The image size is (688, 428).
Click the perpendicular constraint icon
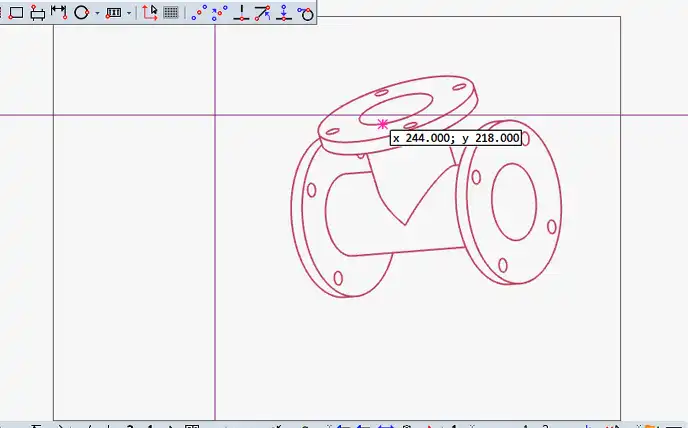point(241,13)
